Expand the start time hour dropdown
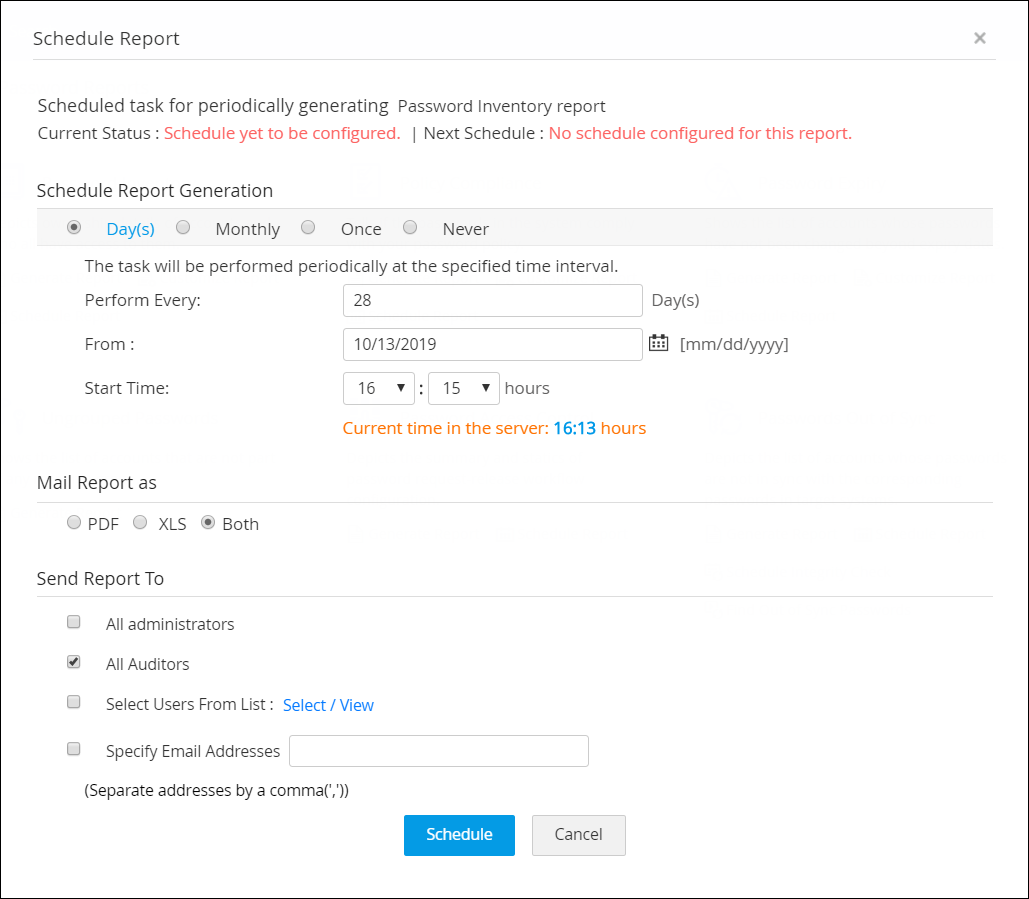Viewport: 1029px width, 899px height. point(379,388)
